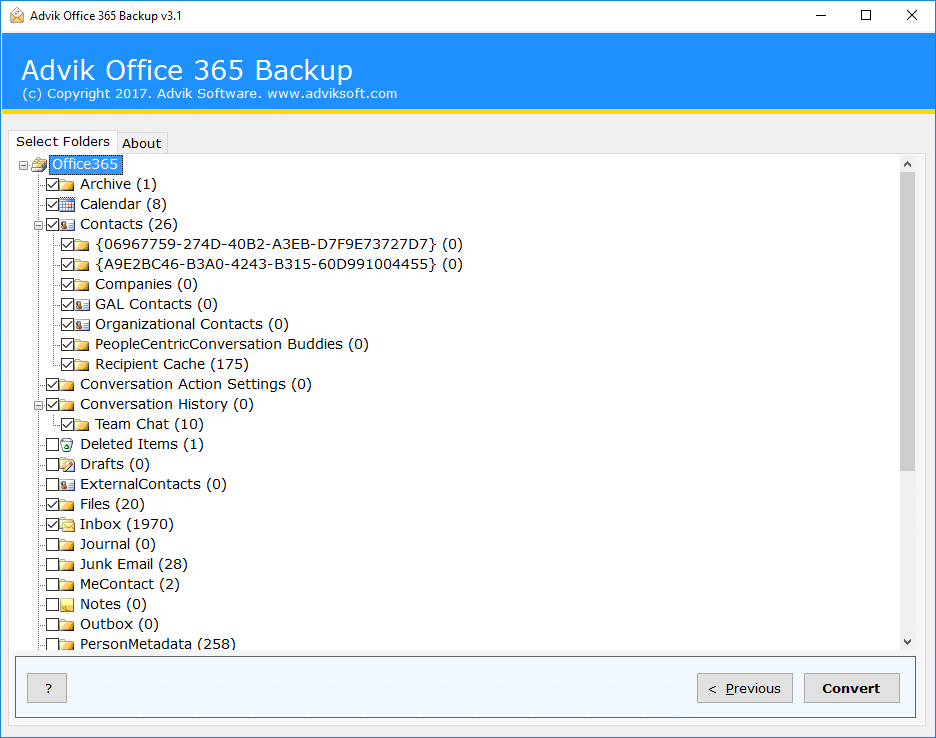Click the Conversation Action Settings folder icon

pyautogui.click(x=67, y=385)
